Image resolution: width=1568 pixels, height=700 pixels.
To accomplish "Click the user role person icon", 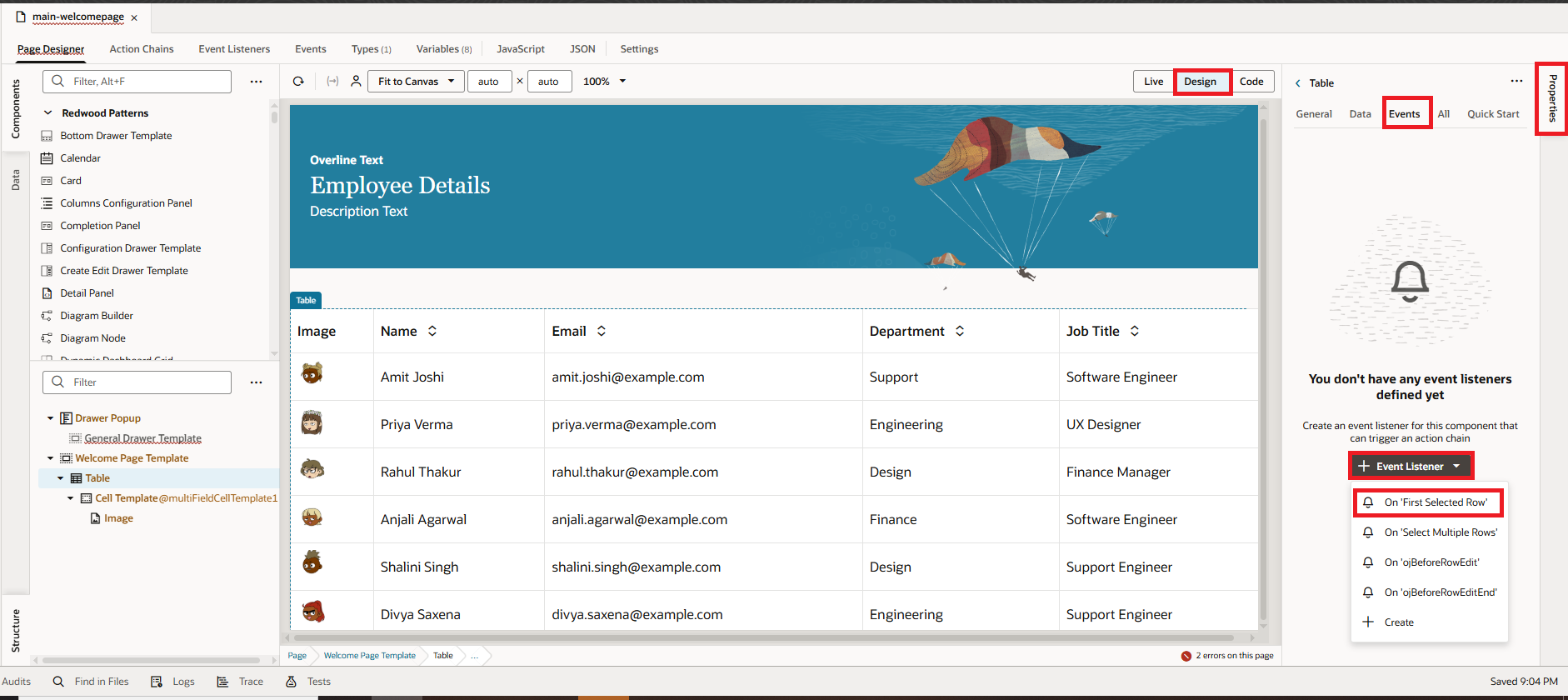I will tap(356, 82).
